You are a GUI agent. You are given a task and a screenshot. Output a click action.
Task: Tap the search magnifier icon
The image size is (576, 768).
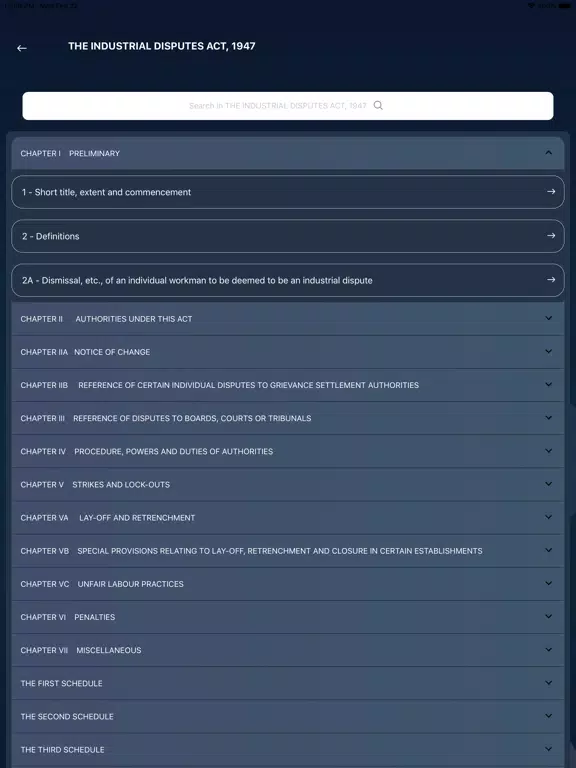378,105
